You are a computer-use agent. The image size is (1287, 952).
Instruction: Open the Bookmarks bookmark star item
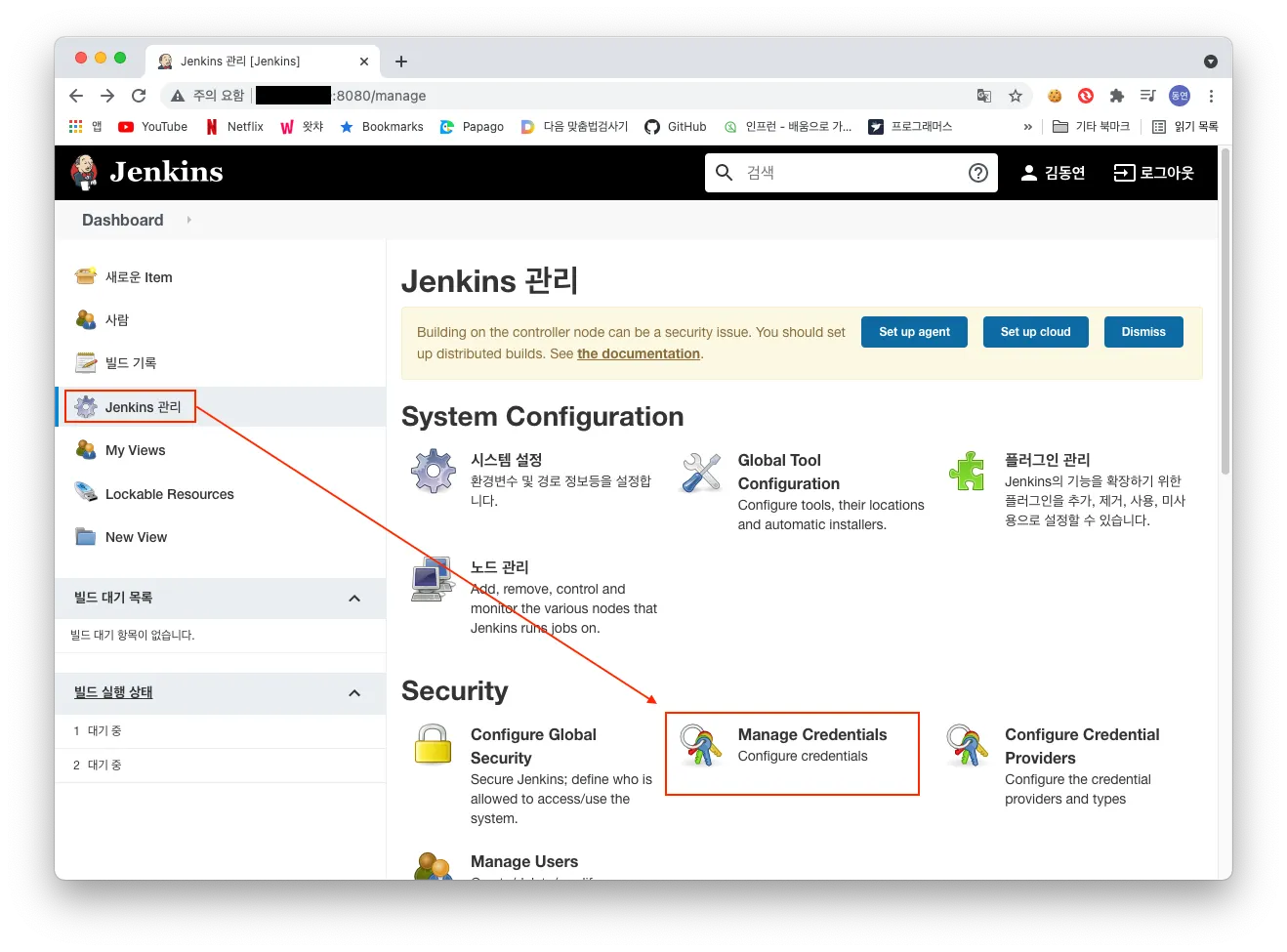(x=381, y=127)
